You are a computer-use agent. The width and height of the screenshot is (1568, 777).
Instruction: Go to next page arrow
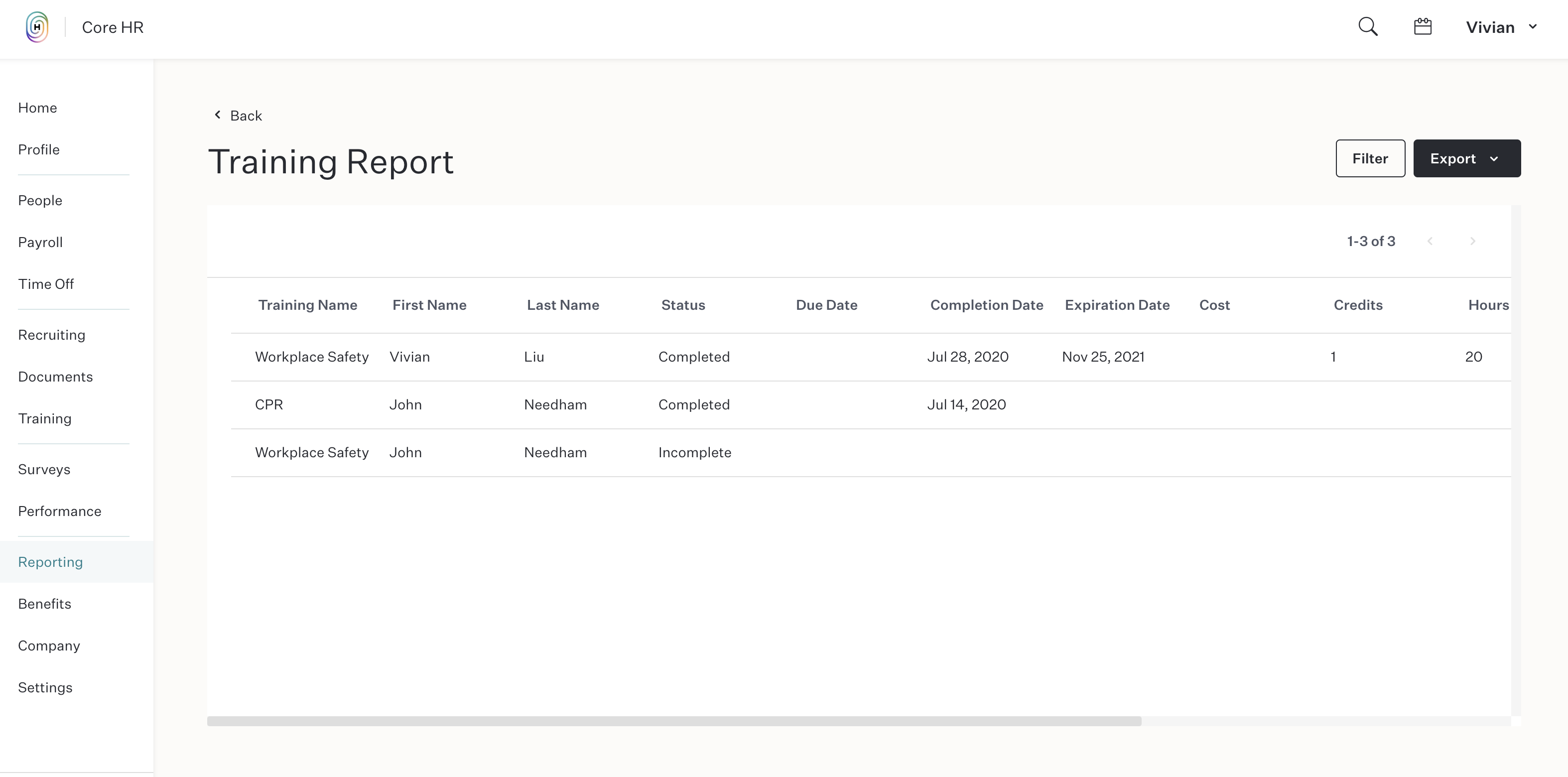pos(1472,241)
